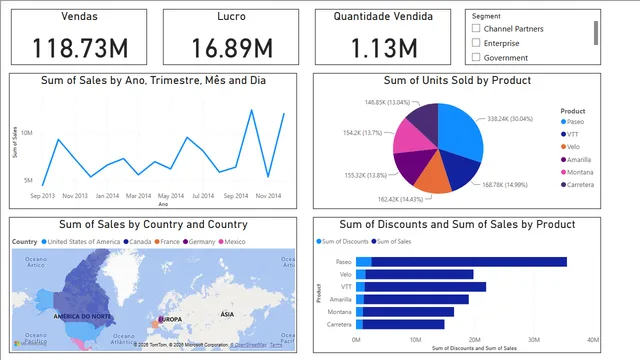Click the Sep 2013 axis label
This screenshot has width=640, height=360.
pyautogui.click(x=42, y=196)
